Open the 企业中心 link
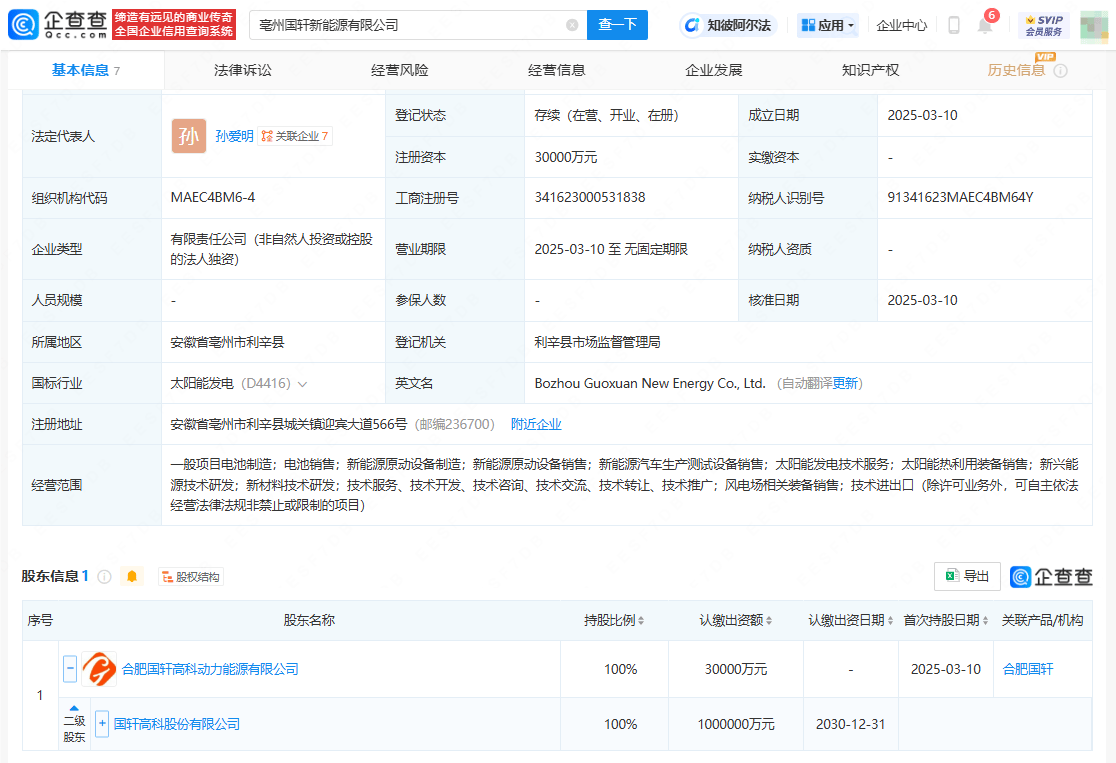Image resolution: width=1116 pixels, height=763 pixels. pyautogui.click(x=902, y=26)
